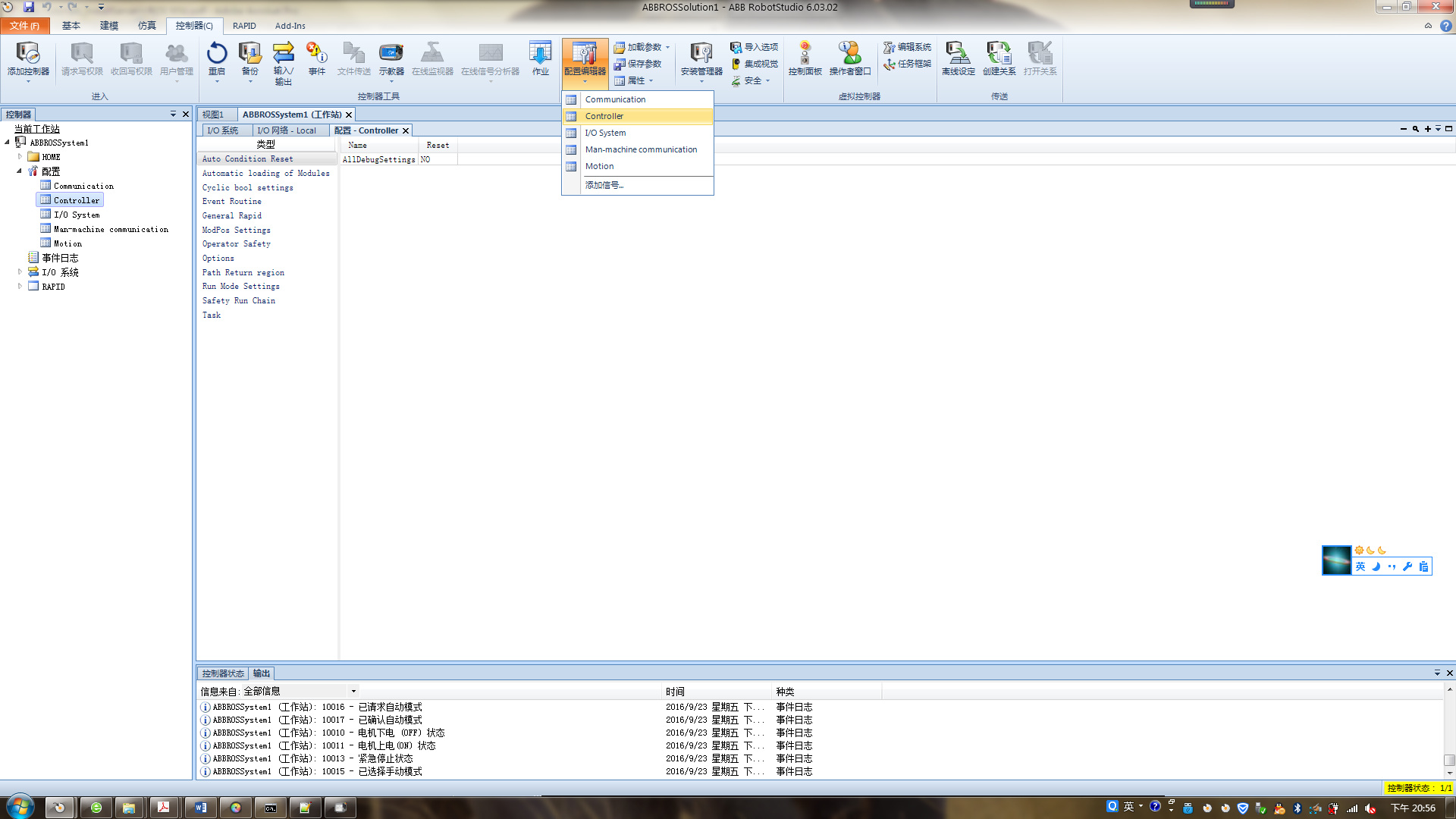Close the ABBROSSystem1 (工作站) tab
Screen dimensions: 1456x819
coord(349,115)
